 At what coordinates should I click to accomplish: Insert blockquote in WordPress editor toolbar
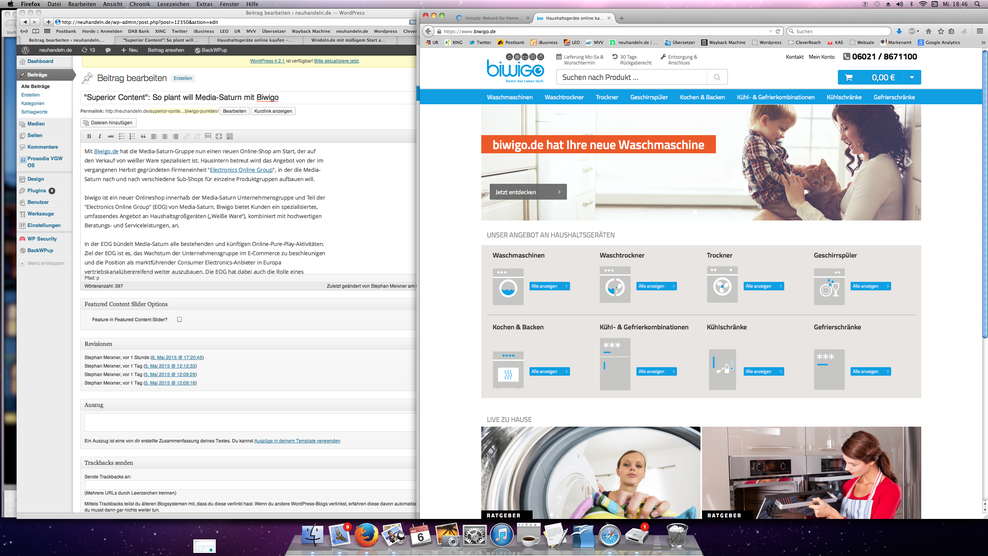143,136
